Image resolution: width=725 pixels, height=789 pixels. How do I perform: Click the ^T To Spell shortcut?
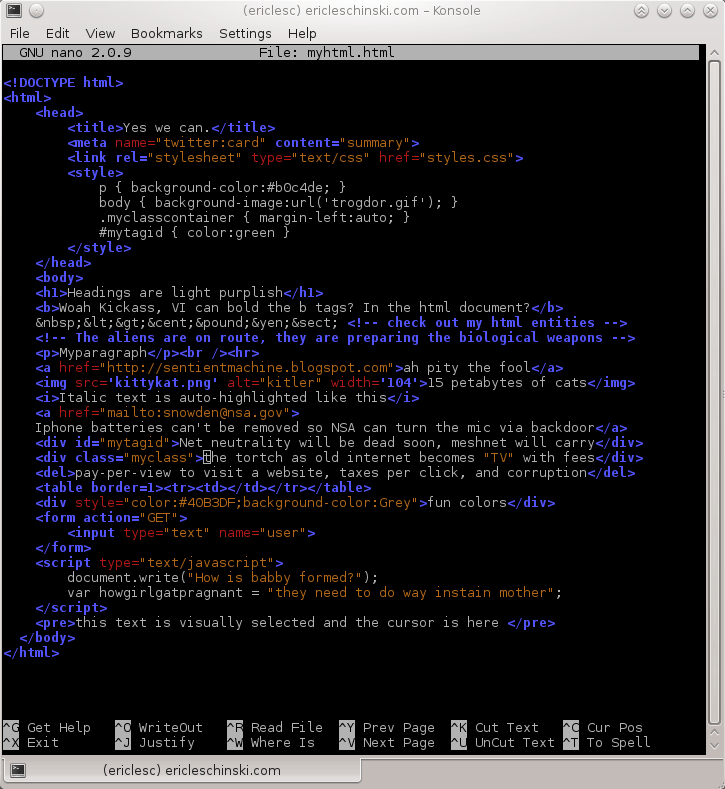607,743
